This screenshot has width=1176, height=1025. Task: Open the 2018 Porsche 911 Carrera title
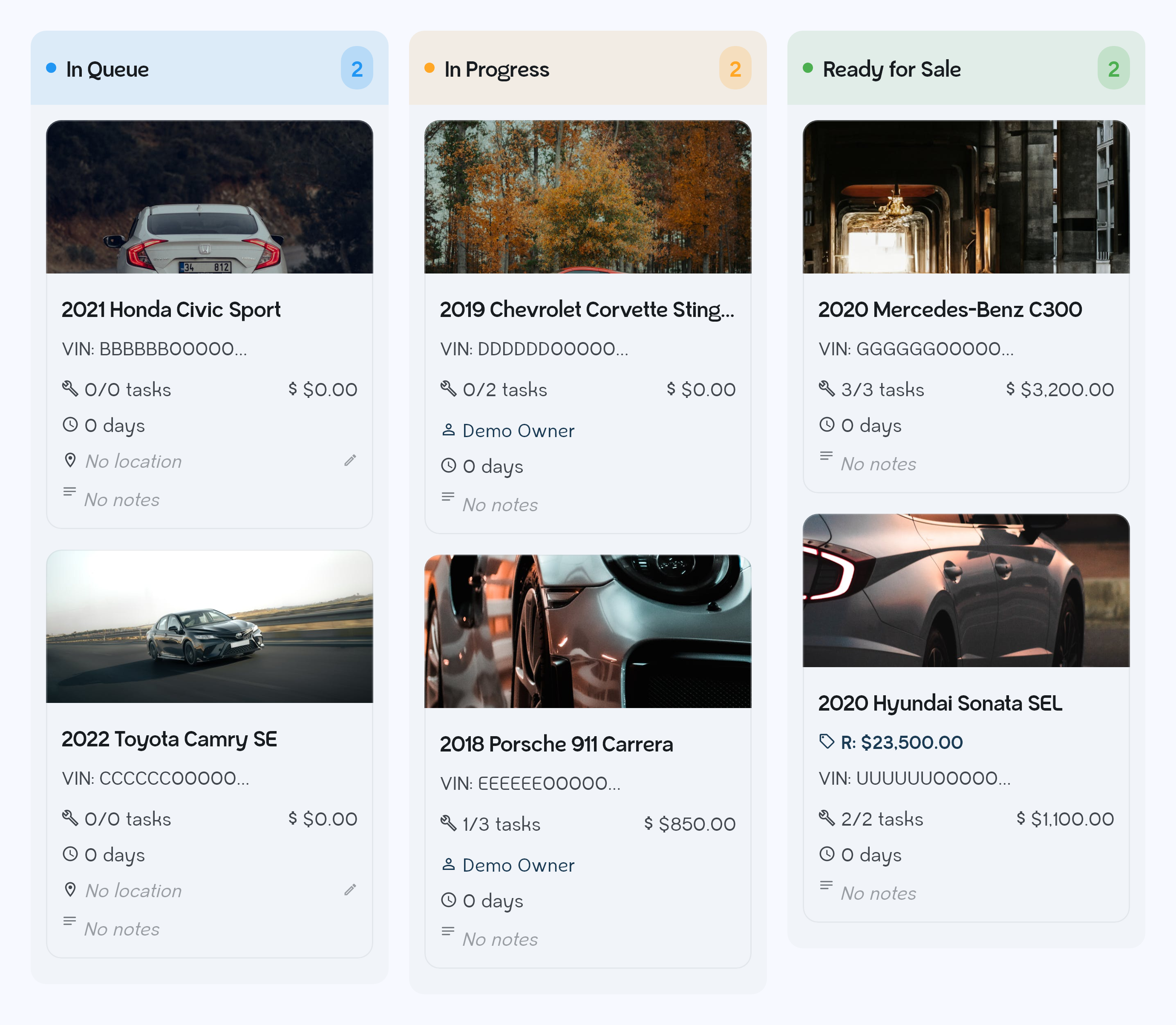(x=556, y=744)
